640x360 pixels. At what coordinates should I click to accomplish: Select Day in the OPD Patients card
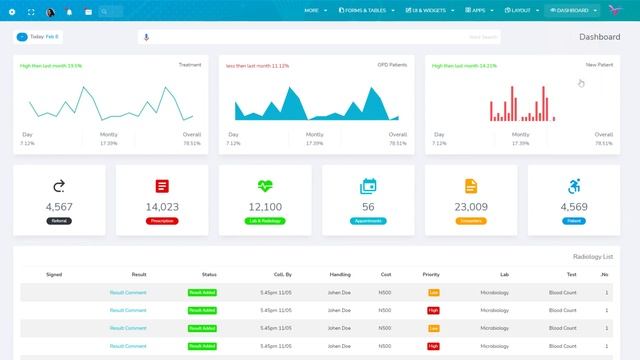pyautogui.click(x=233, y=135)
